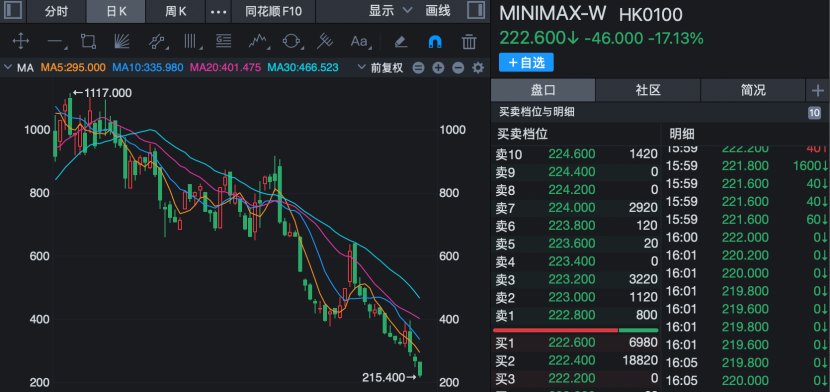The image size is (830, 392).
Task: Click the MA10:335.980 value
Action: (147, 68)
